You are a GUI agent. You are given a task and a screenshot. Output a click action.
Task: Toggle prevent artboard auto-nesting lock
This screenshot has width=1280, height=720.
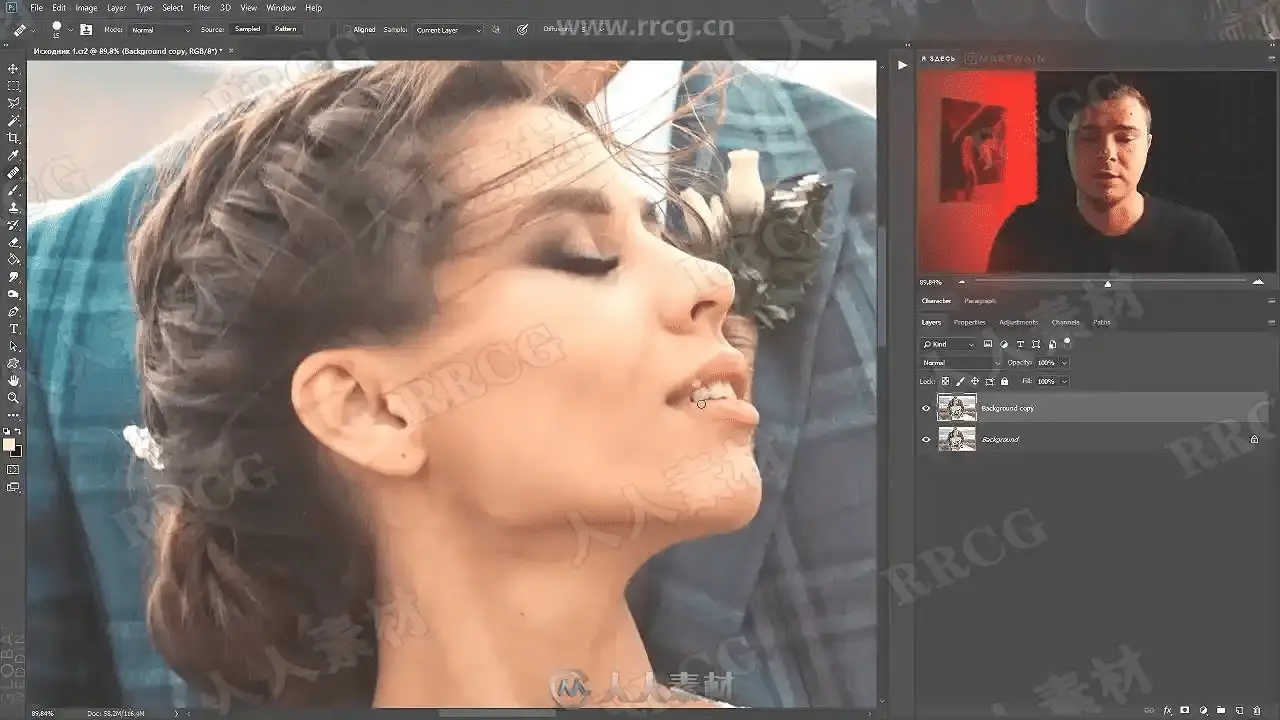click(990, 381)
